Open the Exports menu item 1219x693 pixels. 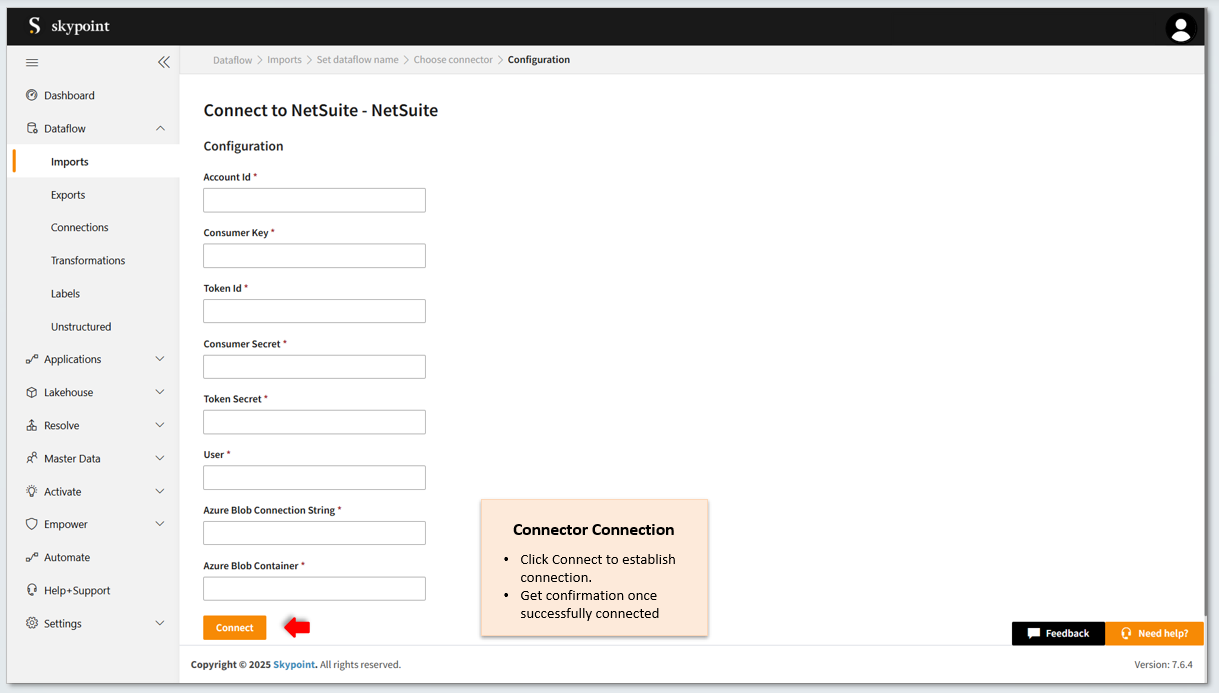[x=68, y=195]
